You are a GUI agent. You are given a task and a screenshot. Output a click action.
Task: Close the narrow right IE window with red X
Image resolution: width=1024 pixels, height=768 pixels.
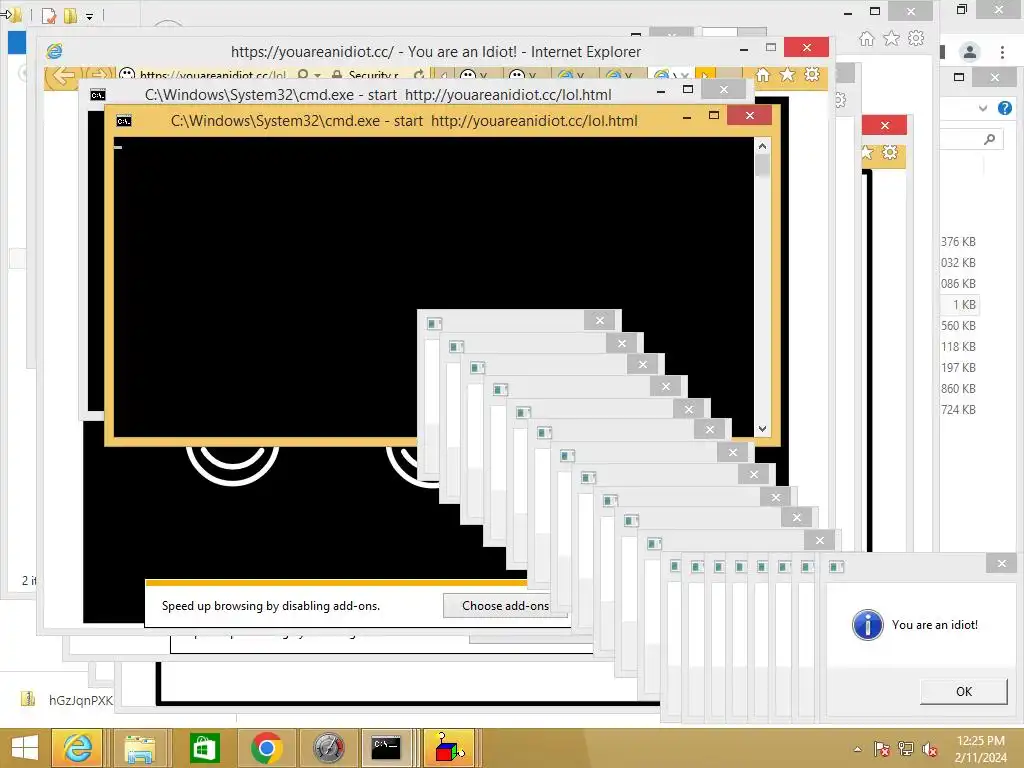pos(884,125)
